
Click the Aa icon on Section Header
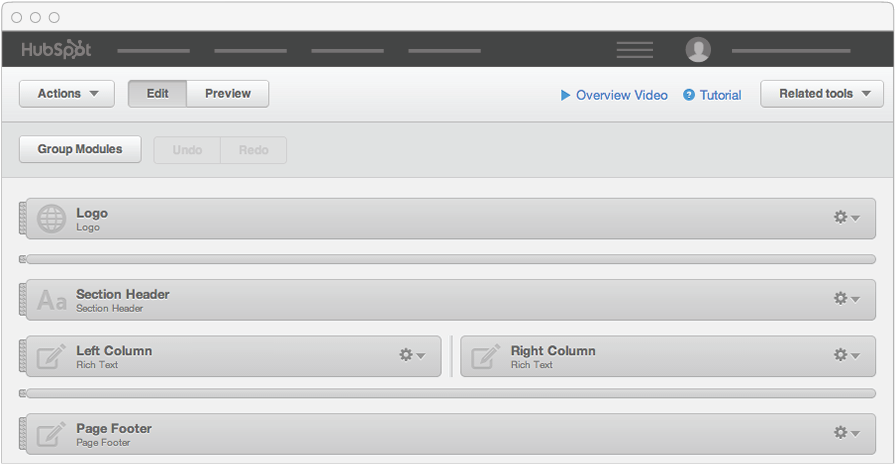52,300
